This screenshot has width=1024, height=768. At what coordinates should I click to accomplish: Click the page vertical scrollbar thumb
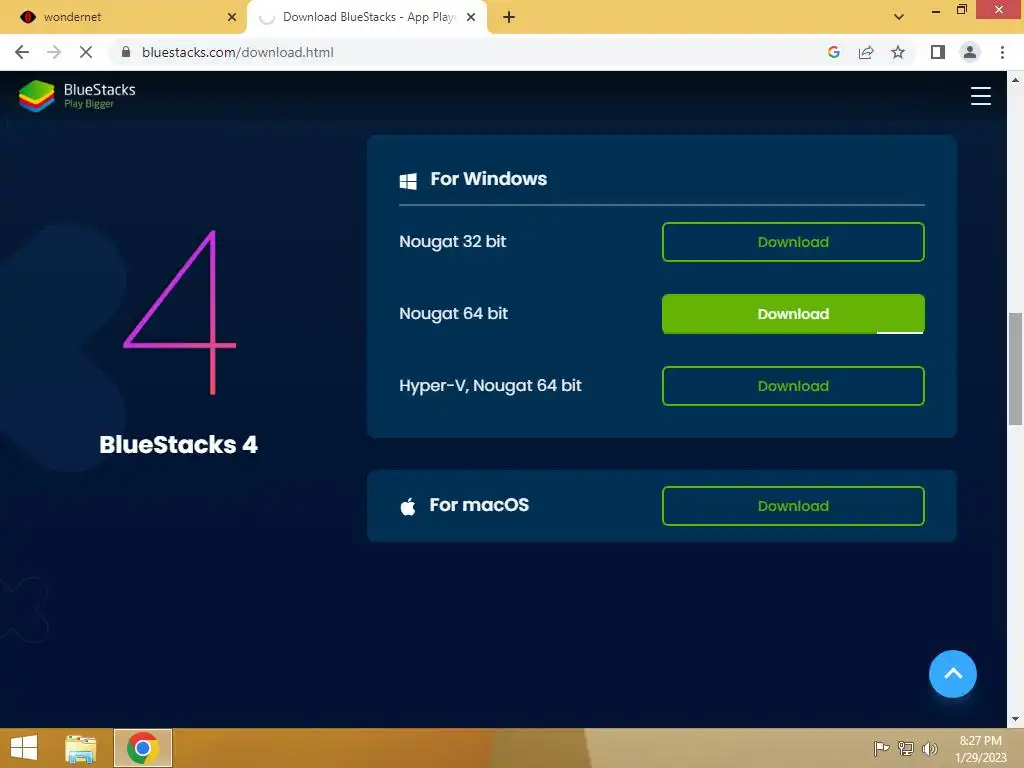(x=1015, y=369)
